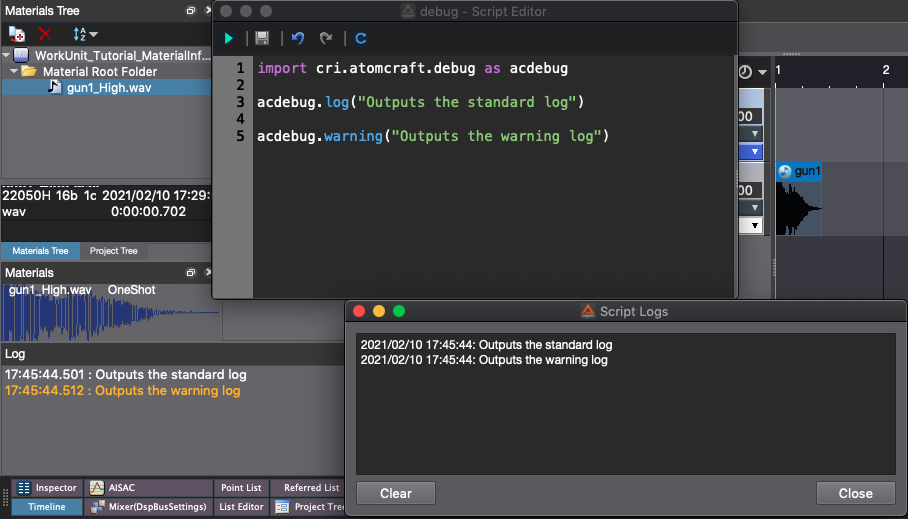
Task: Run the script in Script Editor
Action: click(229, 38)
